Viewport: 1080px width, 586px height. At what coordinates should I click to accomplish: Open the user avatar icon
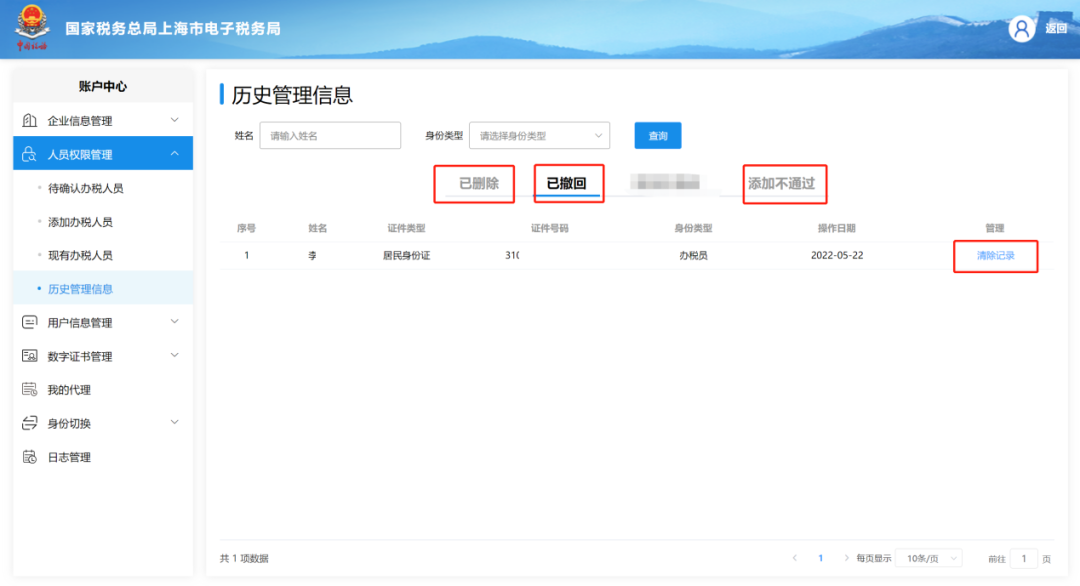tap(1021, 29)
